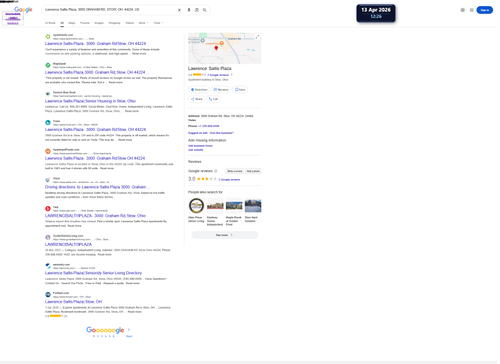The image size is (500, 364).
Task: Open the Reviews button in the panel
Action: (x=221, y=90)
